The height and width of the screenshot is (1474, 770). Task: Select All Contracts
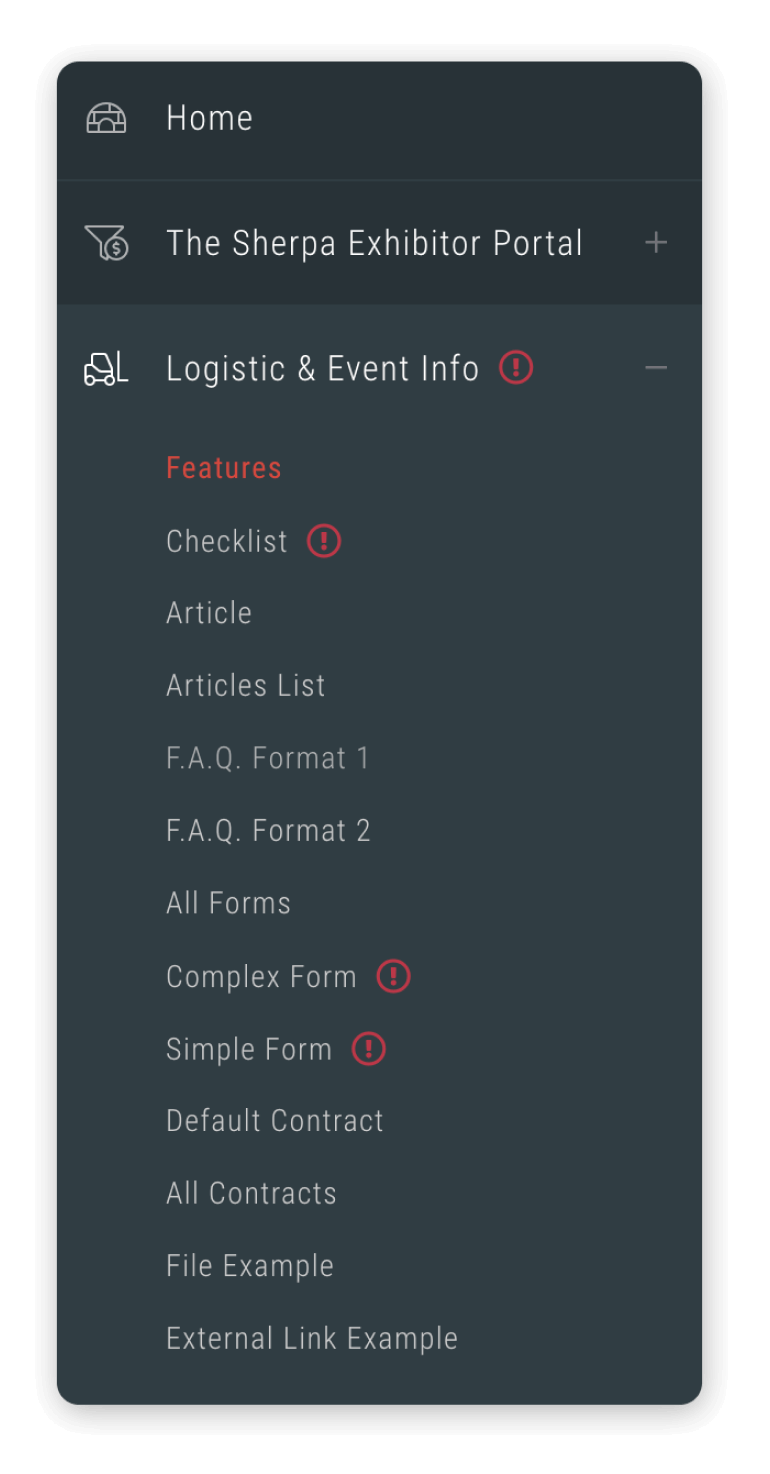pos(251,1193)
